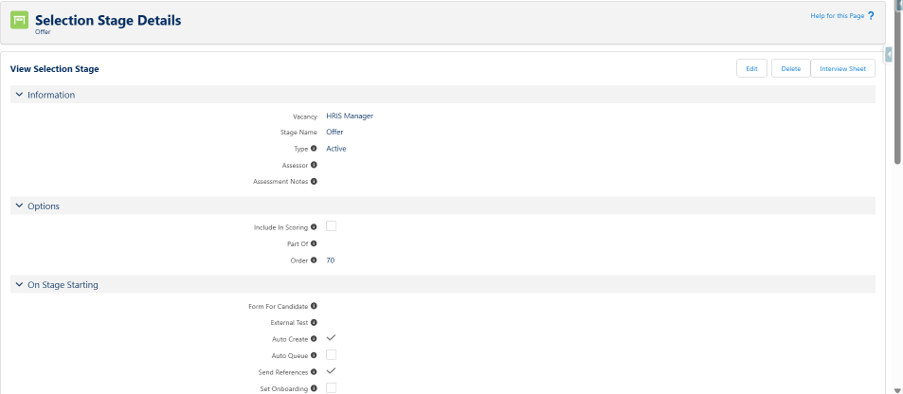Click the Vacancy field label
This screenshot has width=903, height=394.
point(305,117)
